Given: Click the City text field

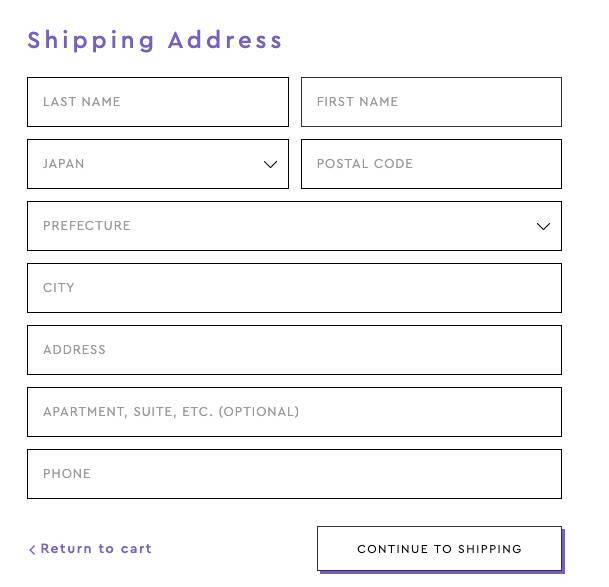Looking at the screenshot, I should [x=294, y=288].
